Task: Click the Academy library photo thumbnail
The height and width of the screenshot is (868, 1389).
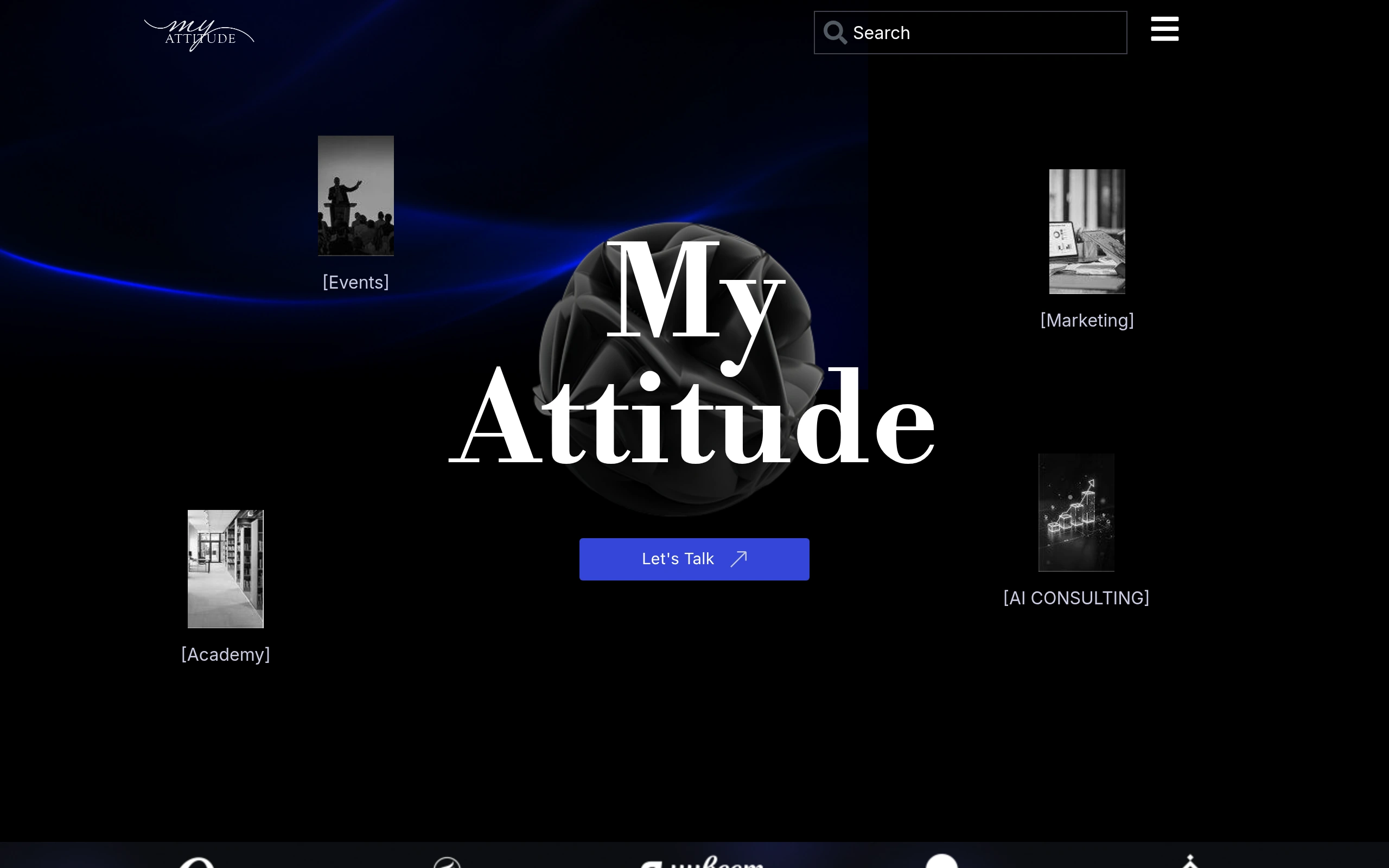Action: click(225, 568)
